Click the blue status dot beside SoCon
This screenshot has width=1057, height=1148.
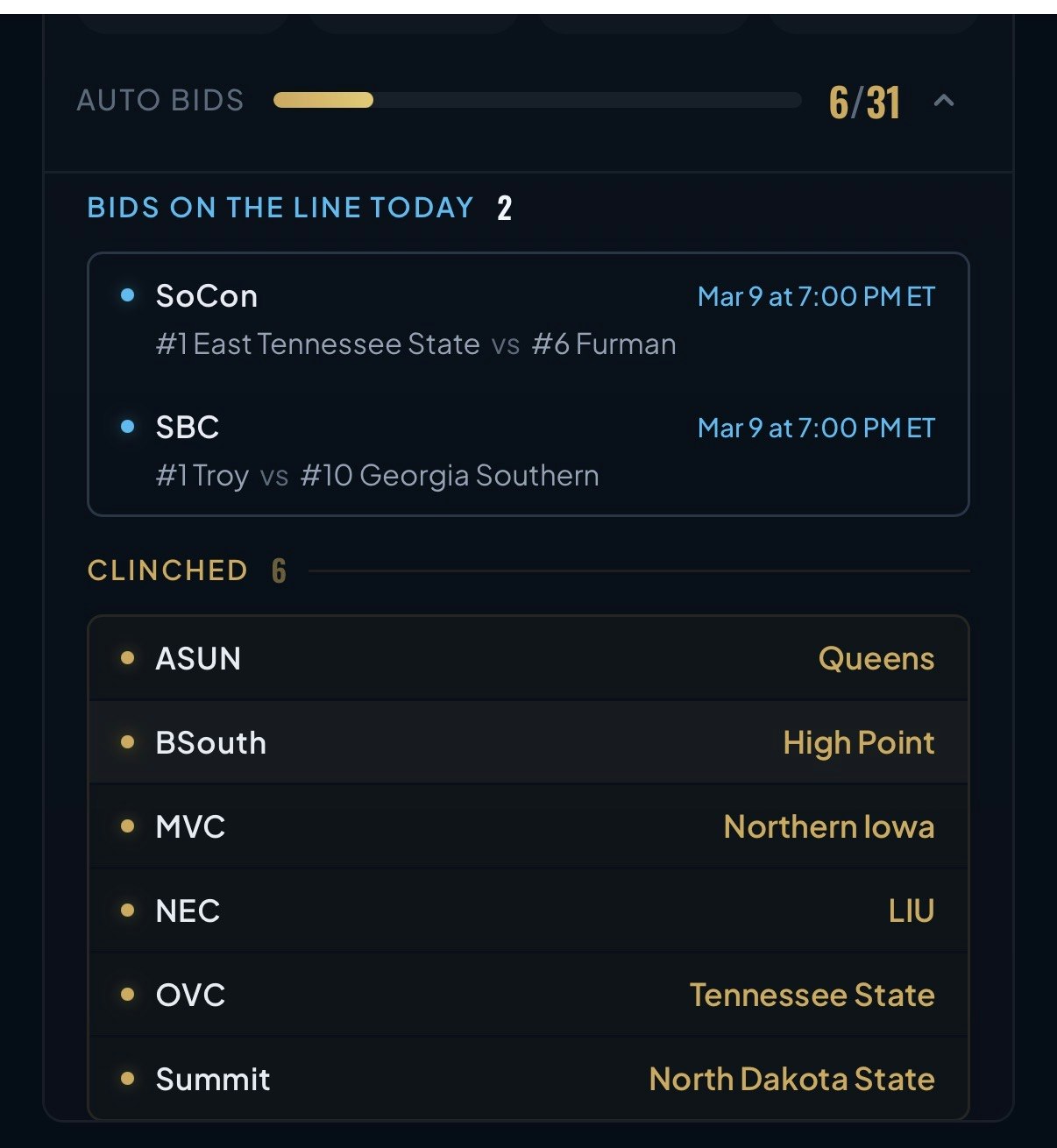coord(128,296)
